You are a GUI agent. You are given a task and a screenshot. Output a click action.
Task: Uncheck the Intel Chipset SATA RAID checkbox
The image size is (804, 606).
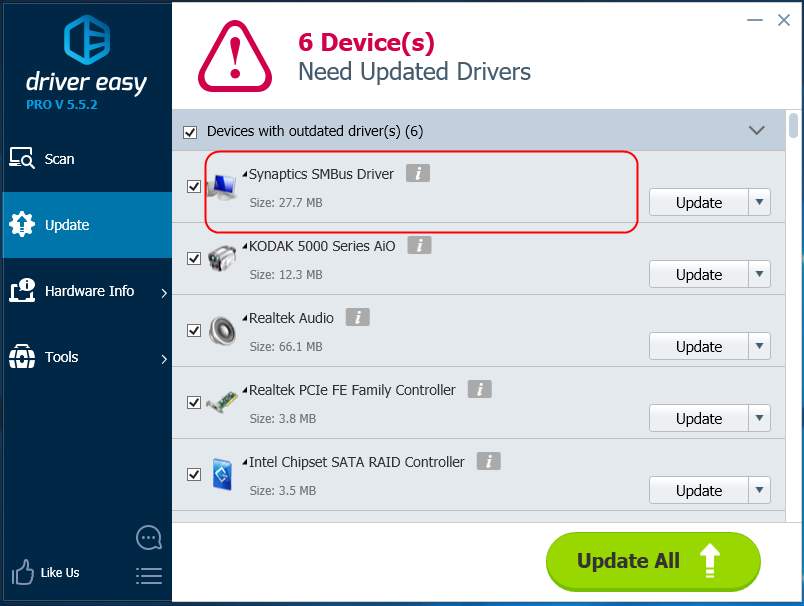(194, 474)
